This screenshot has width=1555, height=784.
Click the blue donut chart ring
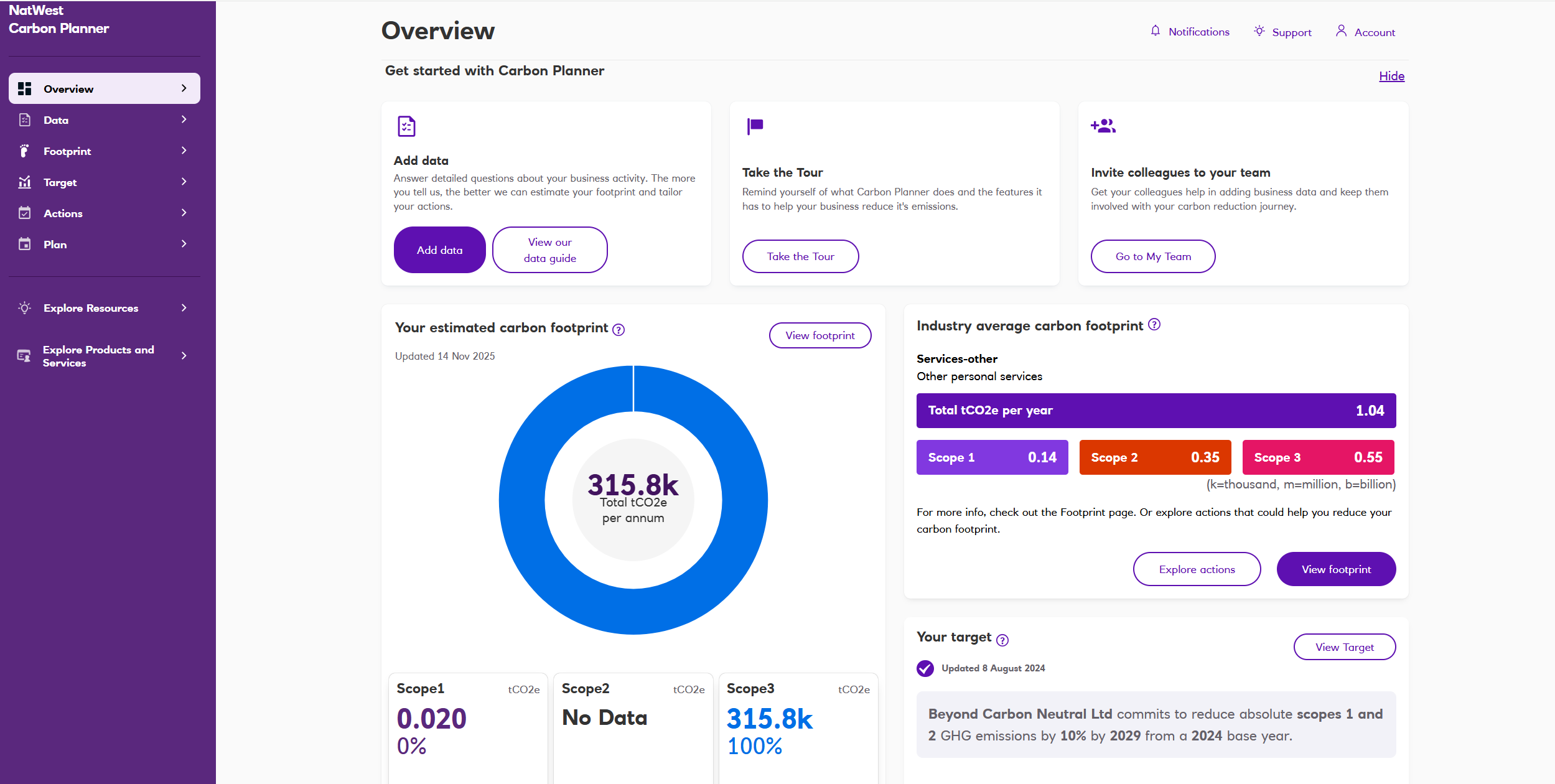coord(523,501)
